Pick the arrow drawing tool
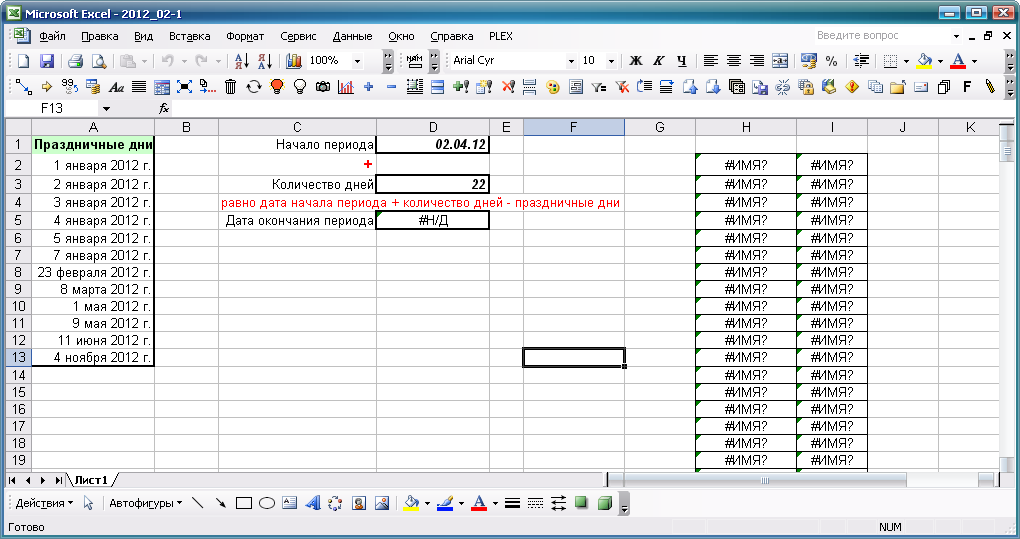 pos(221,503)
